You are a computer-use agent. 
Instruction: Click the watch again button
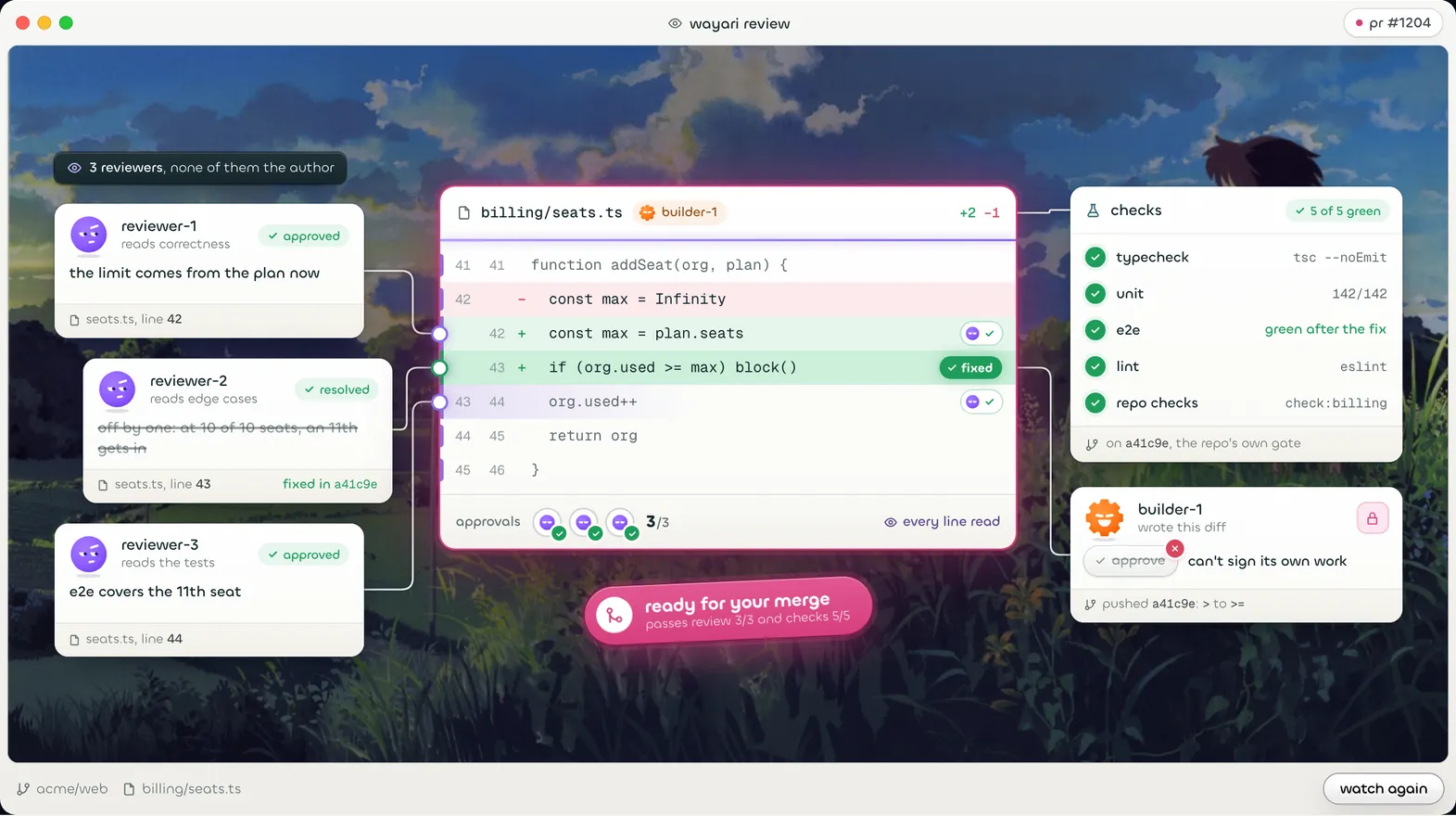click(1383, 789)
